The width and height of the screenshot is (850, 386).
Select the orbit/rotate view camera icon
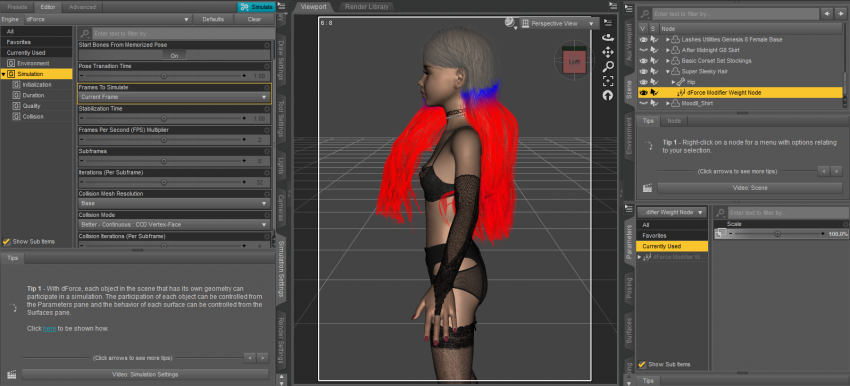[608, 37]
